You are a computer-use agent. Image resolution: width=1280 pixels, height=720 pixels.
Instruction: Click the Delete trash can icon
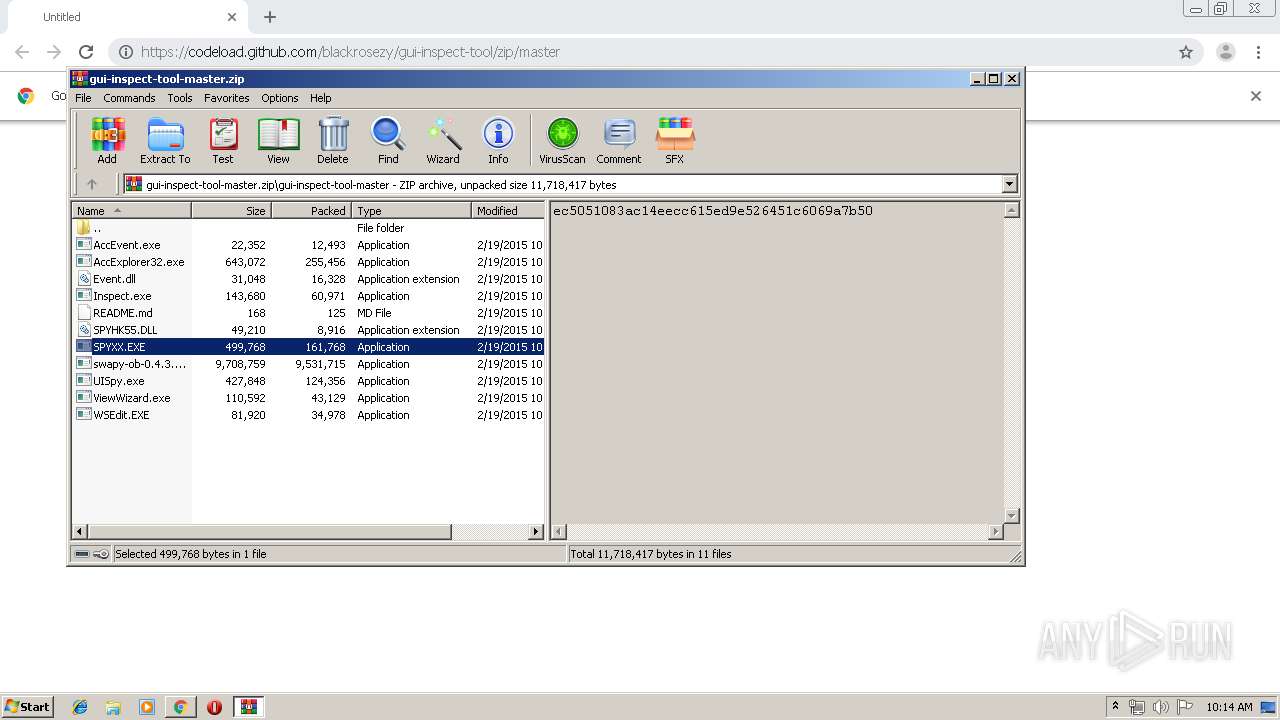[333, 140]
